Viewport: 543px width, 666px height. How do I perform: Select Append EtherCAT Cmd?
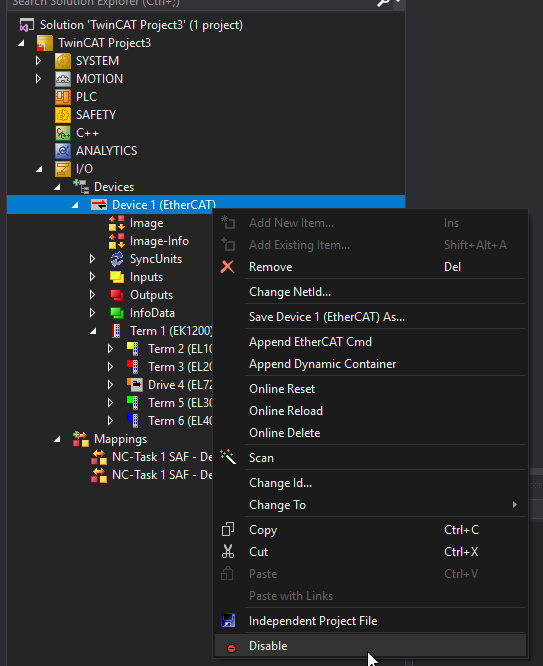pos(370,342)
